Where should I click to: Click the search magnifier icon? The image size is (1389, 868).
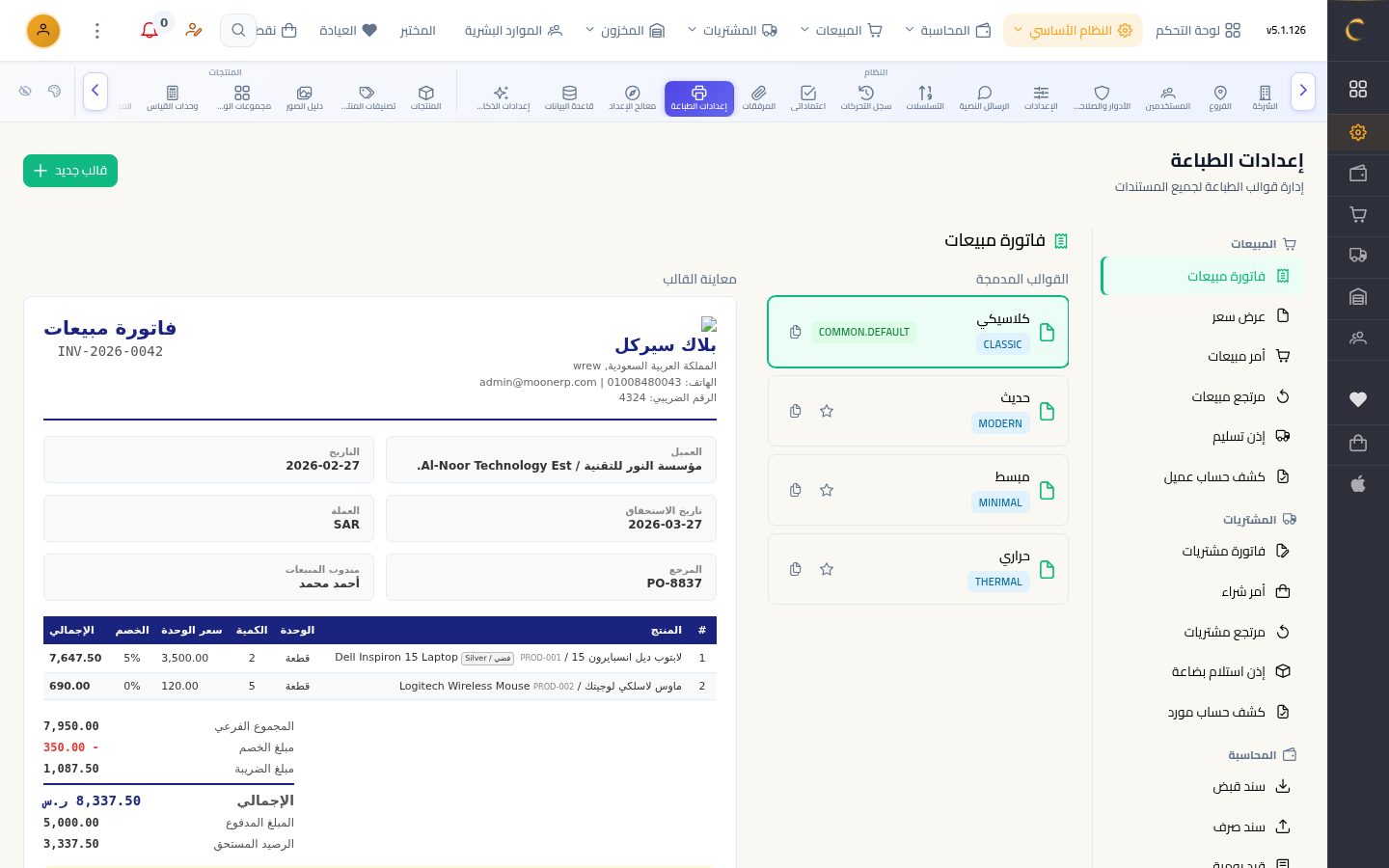[238, 31]
